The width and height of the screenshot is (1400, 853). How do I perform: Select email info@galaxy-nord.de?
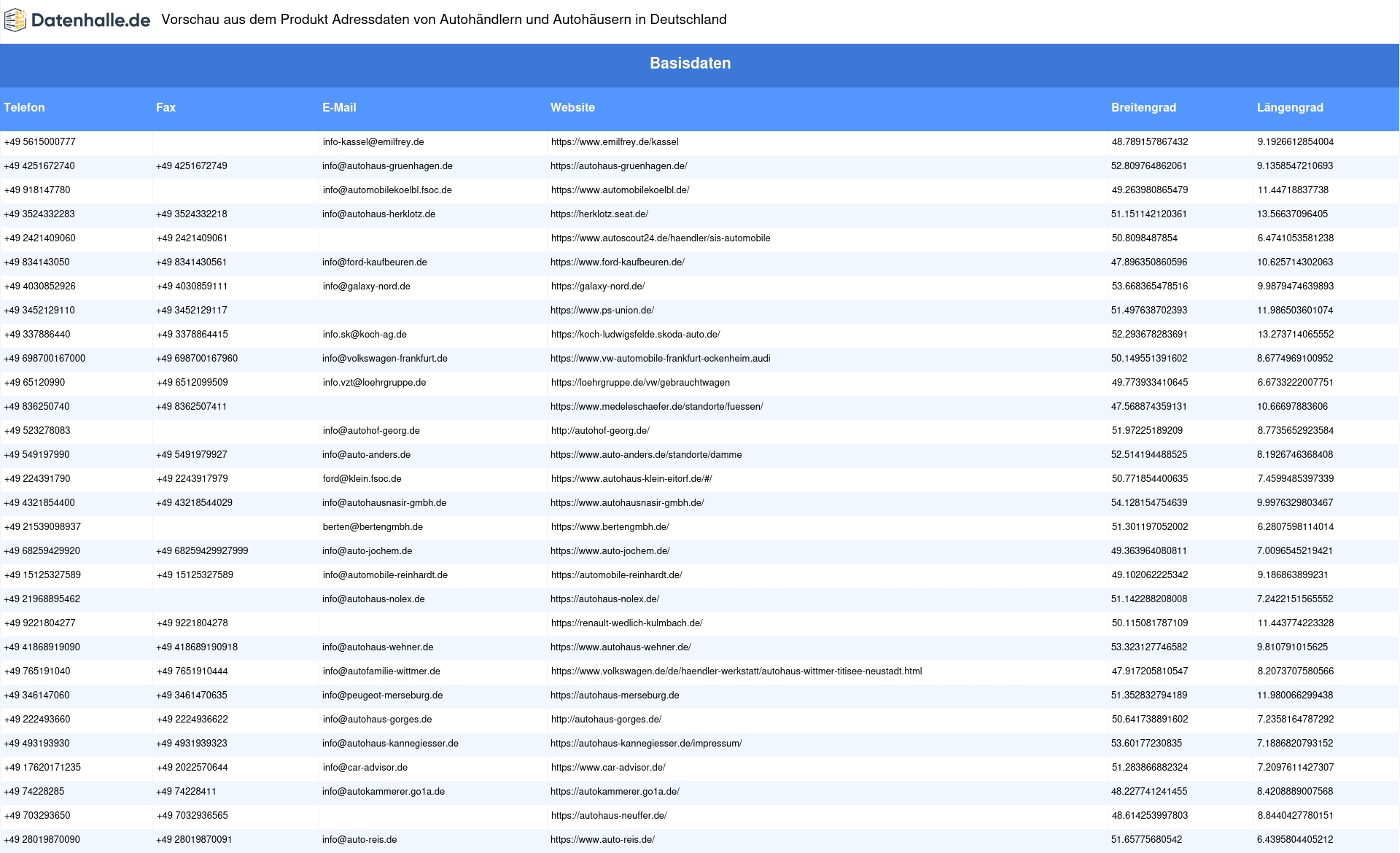tap(366, 287)
